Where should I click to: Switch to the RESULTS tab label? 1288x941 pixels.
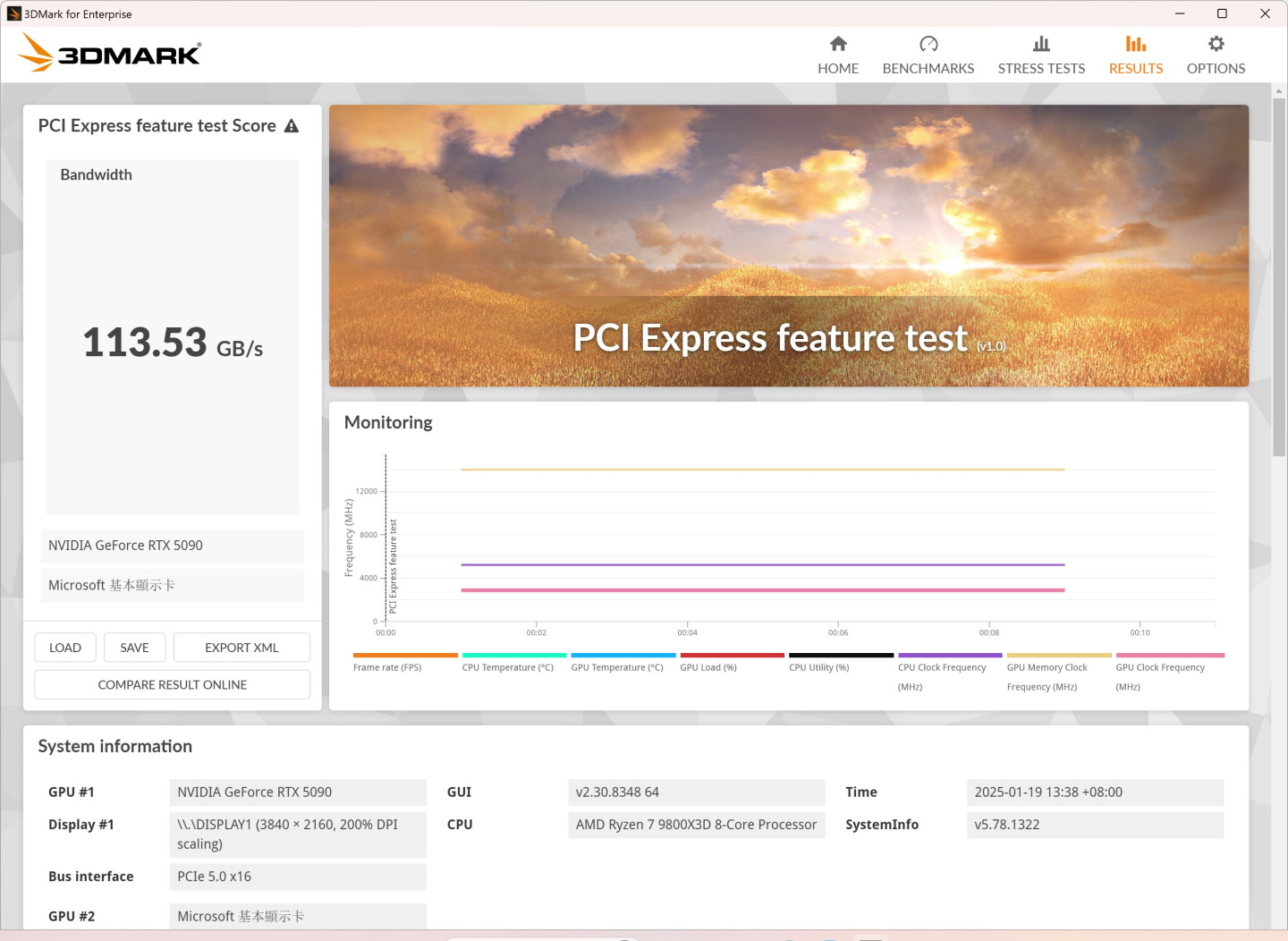[1136, 69]
